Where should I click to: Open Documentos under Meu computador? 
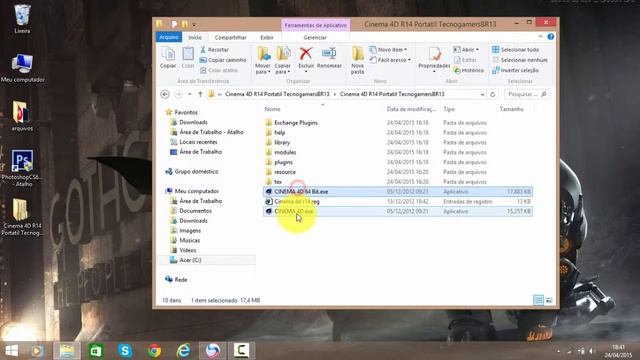pyautogui.click(x=195, y=211)
